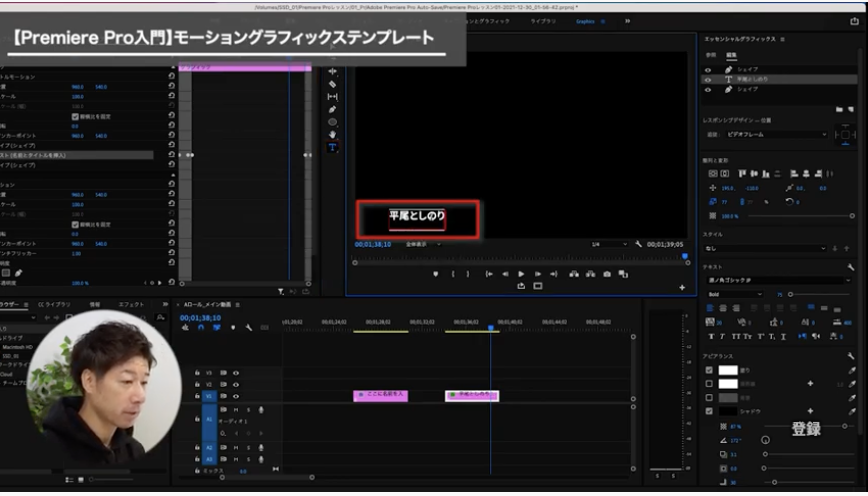Image resolution: width=868 pixels, height=496 pixels.
Task: Center align text in Text section
Action: tap(724, 308)
